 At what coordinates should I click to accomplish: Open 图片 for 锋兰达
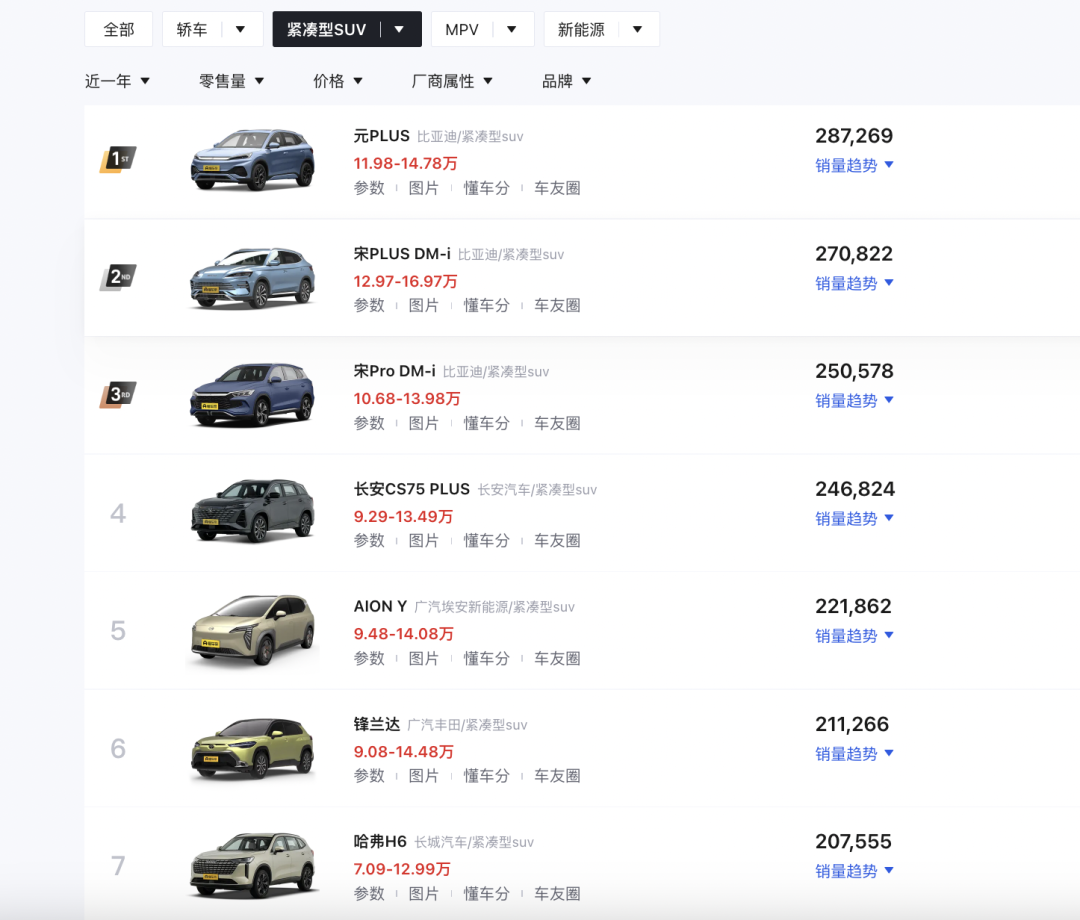(x=424, y=776)
